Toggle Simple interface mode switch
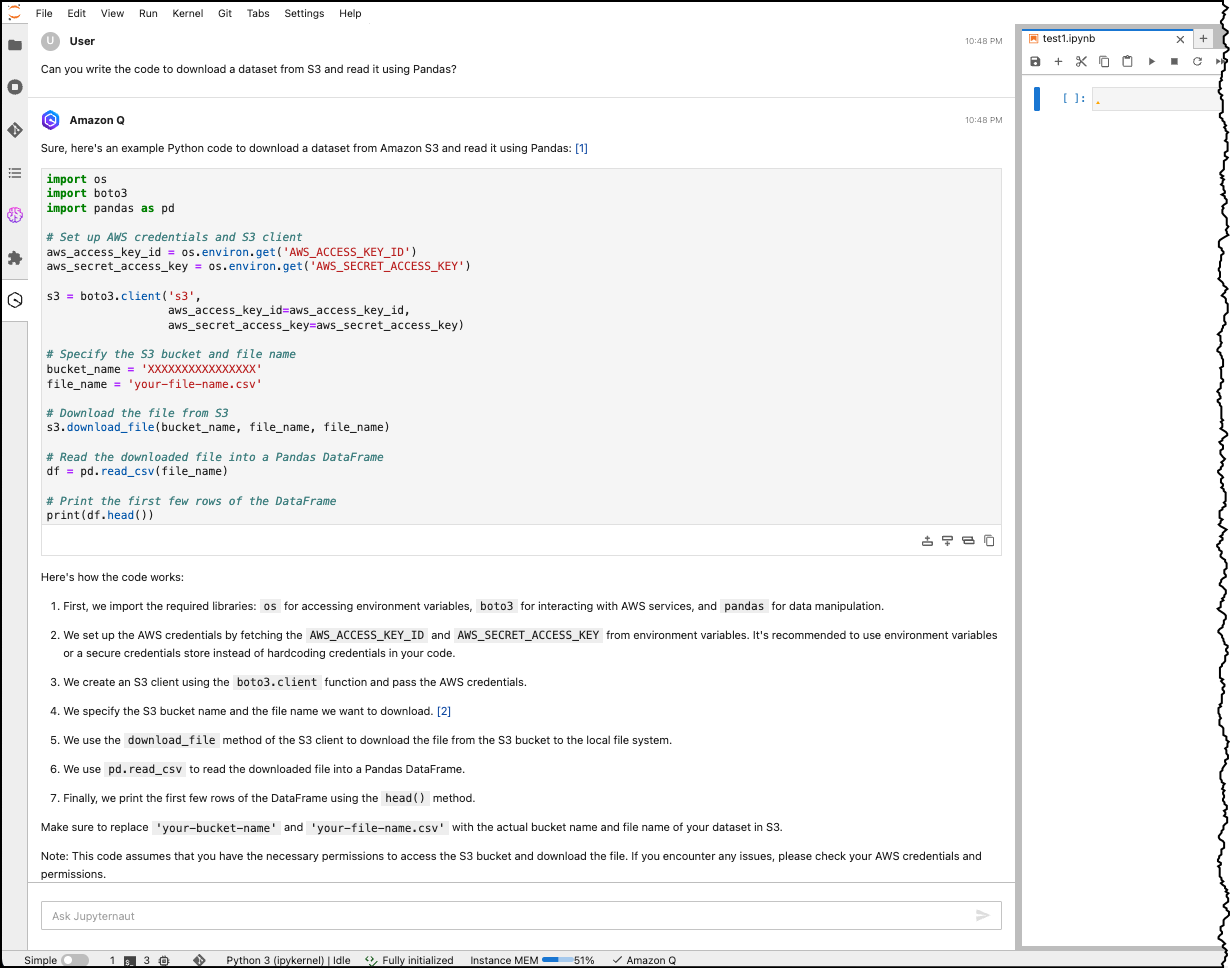The width and height of the screenshot is (1230, 968). coord(75,960)
